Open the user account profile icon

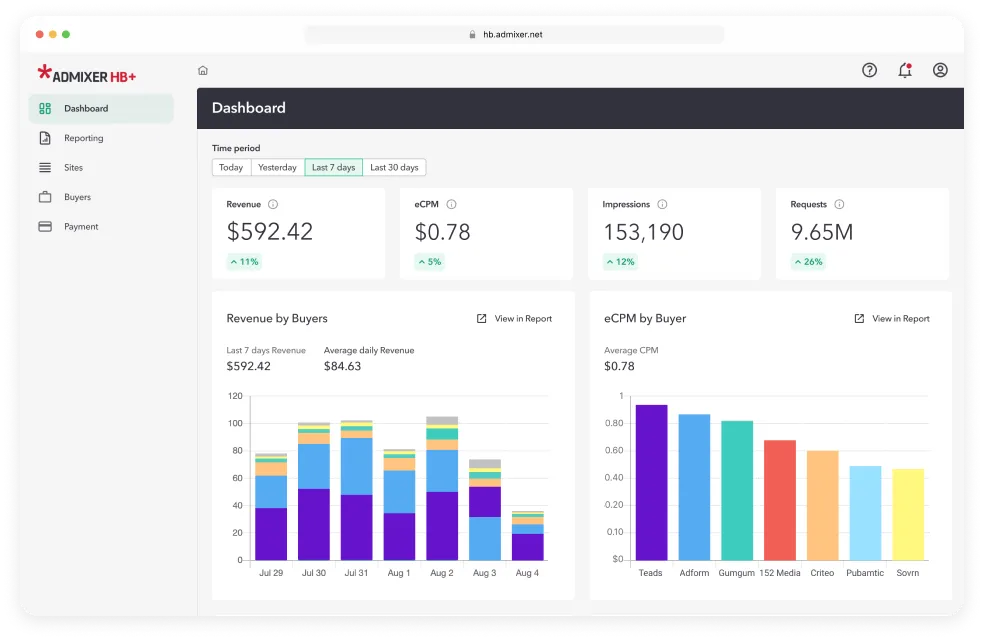pos(939,70)
